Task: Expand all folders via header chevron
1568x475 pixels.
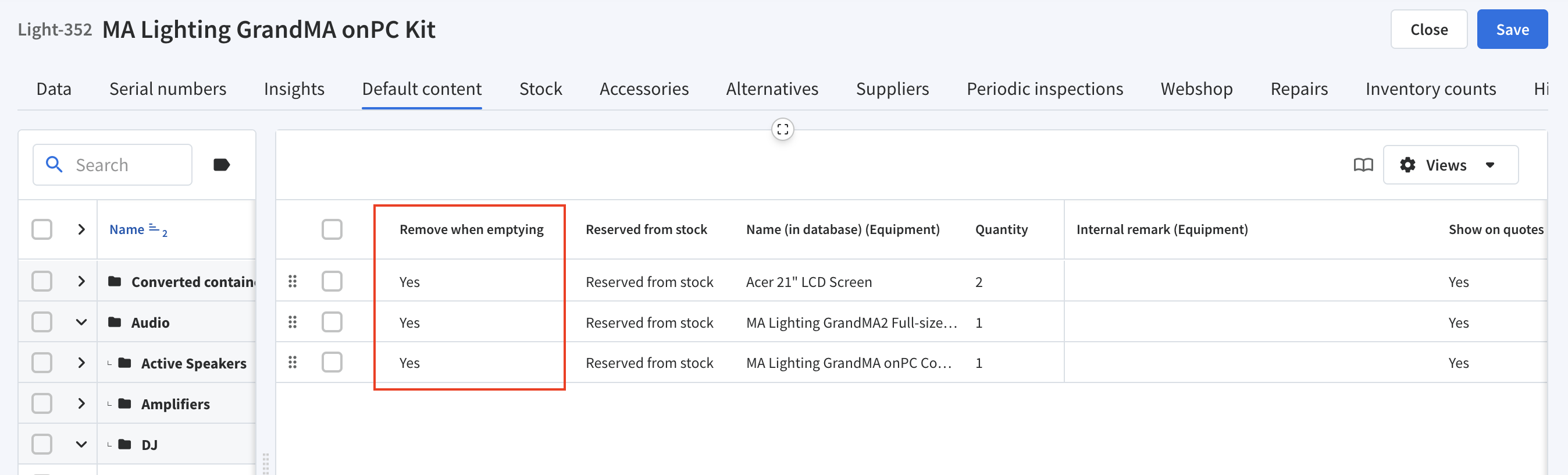Action: (81, 229)
